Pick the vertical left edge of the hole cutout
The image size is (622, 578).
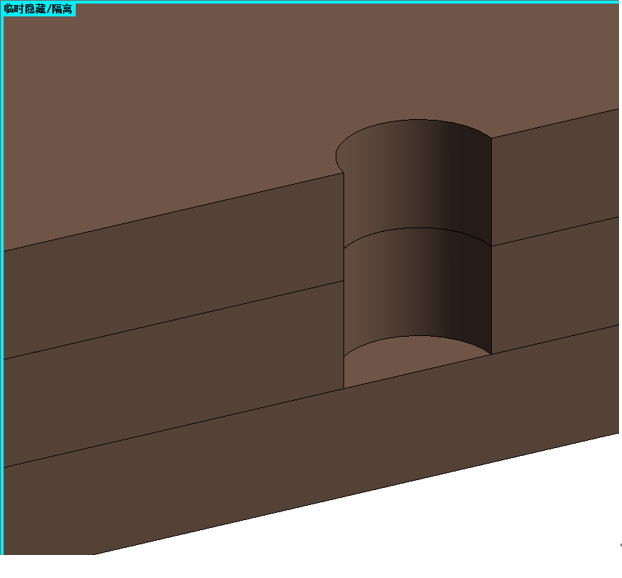(344, 280)
